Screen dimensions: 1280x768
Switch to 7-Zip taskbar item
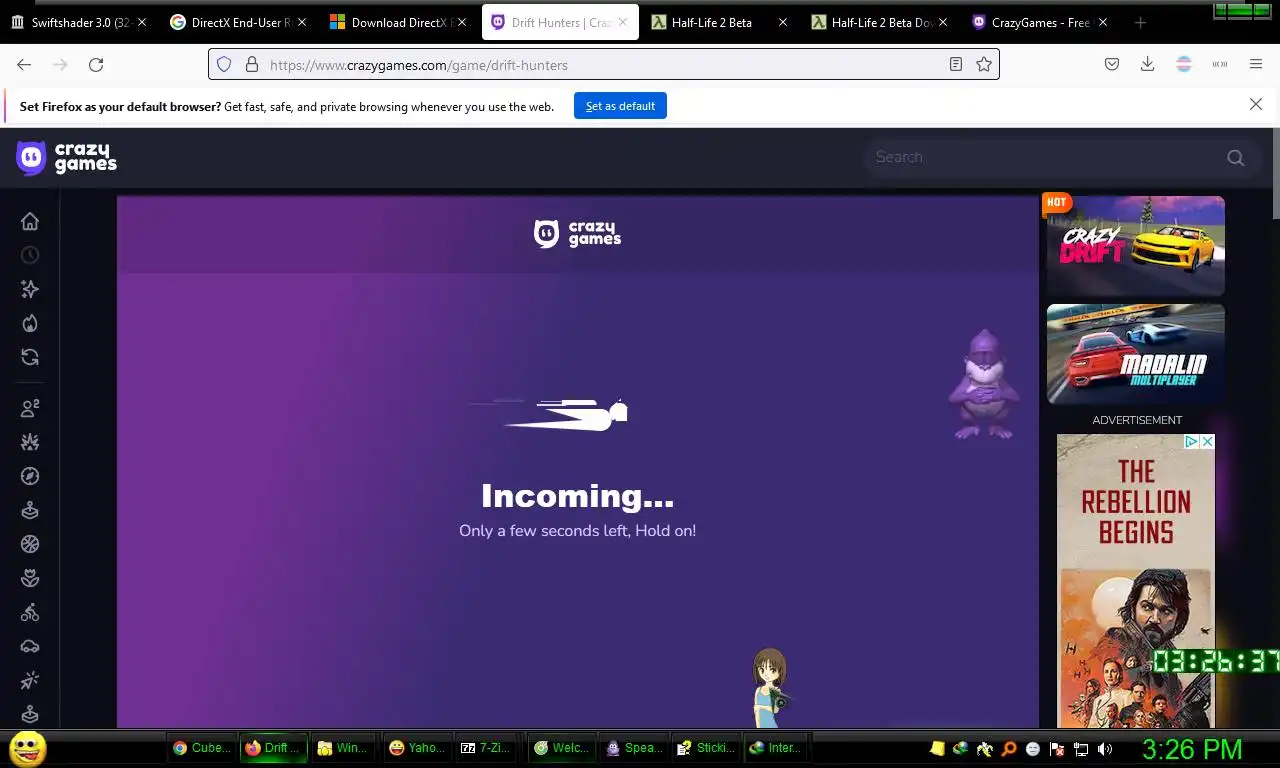[486, 747]
